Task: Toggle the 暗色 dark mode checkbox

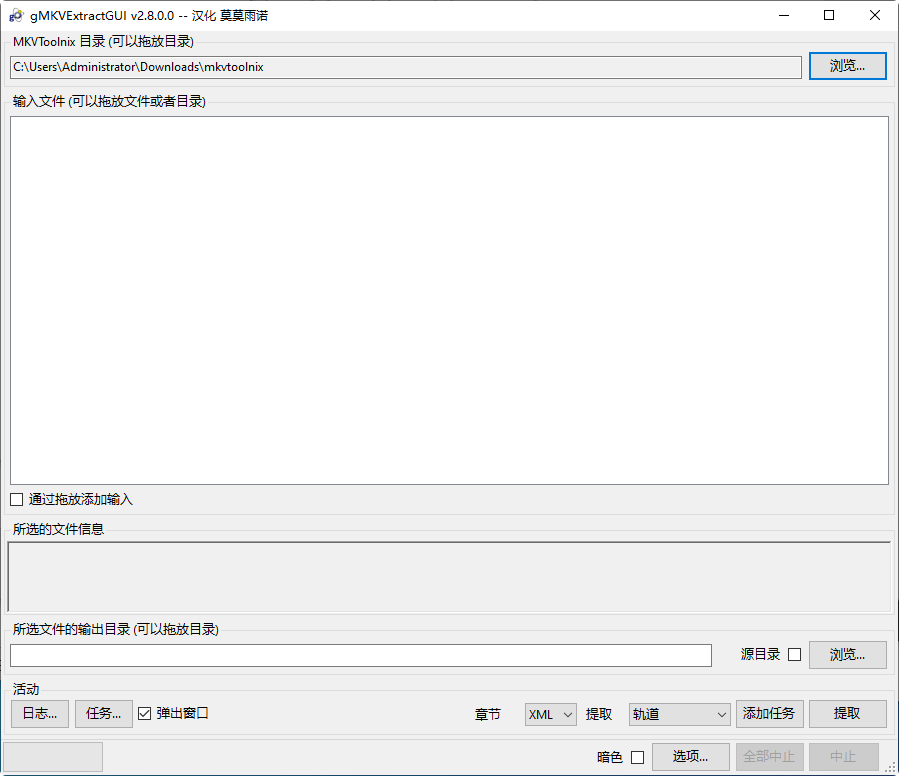Action: [x=637, y=757]
